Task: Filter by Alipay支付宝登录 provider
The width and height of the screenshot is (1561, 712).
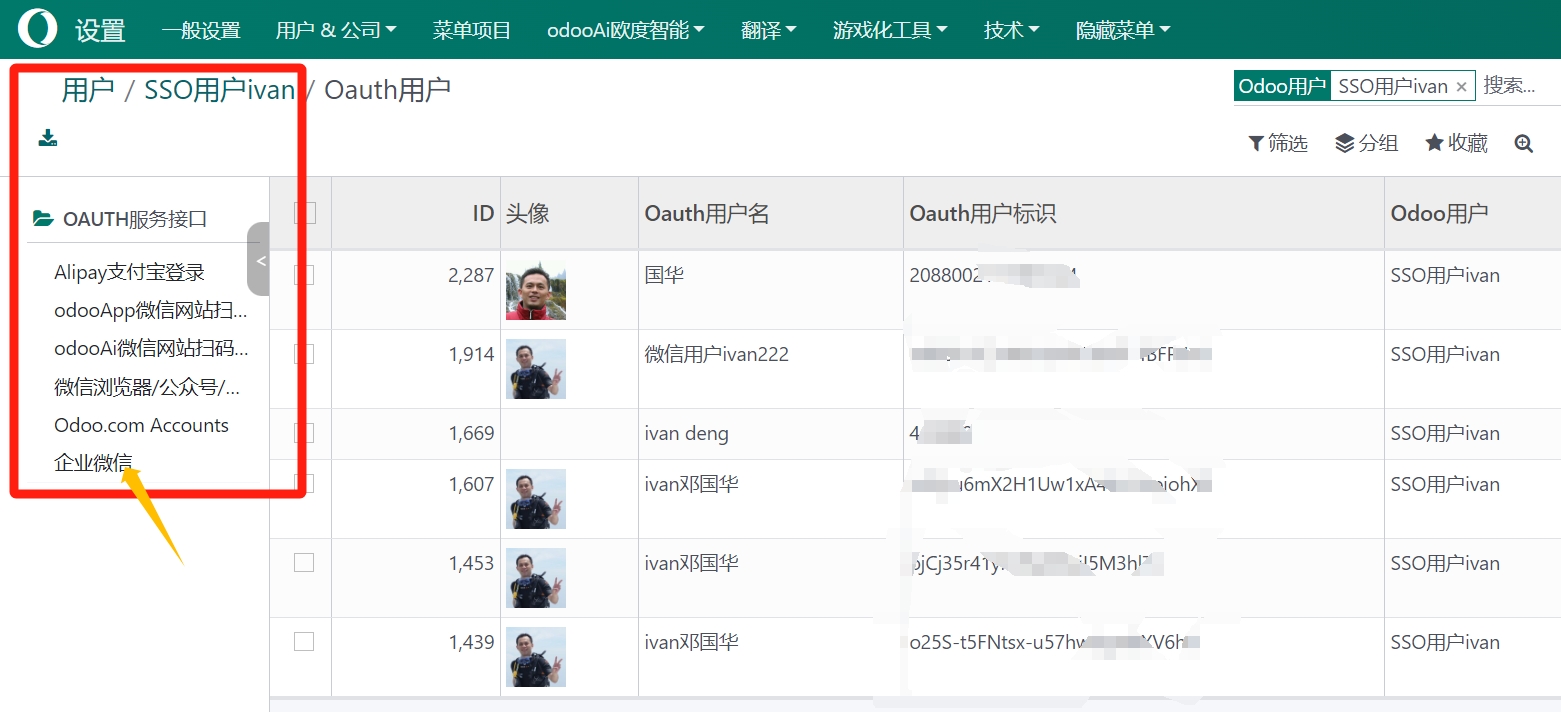Action: (x=129, y=272)
